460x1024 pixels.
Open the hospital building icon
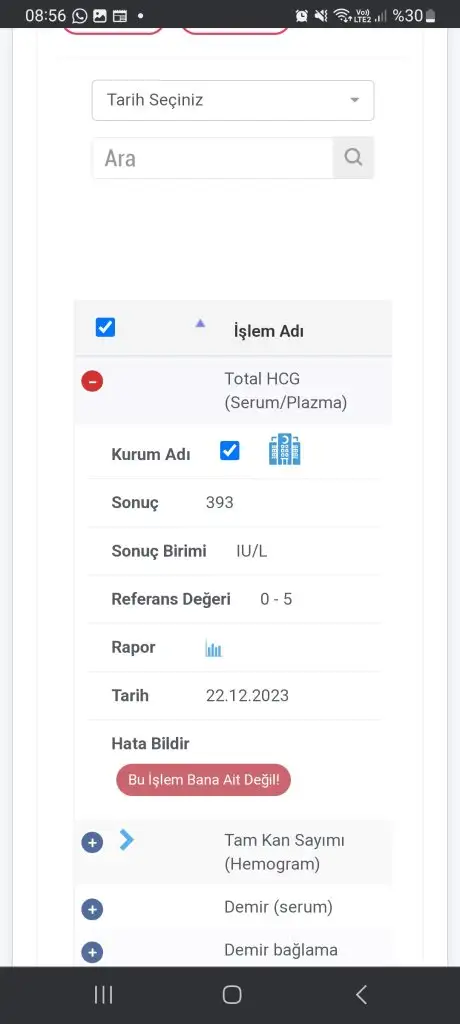pyautogui.click(x=285, y=449)
